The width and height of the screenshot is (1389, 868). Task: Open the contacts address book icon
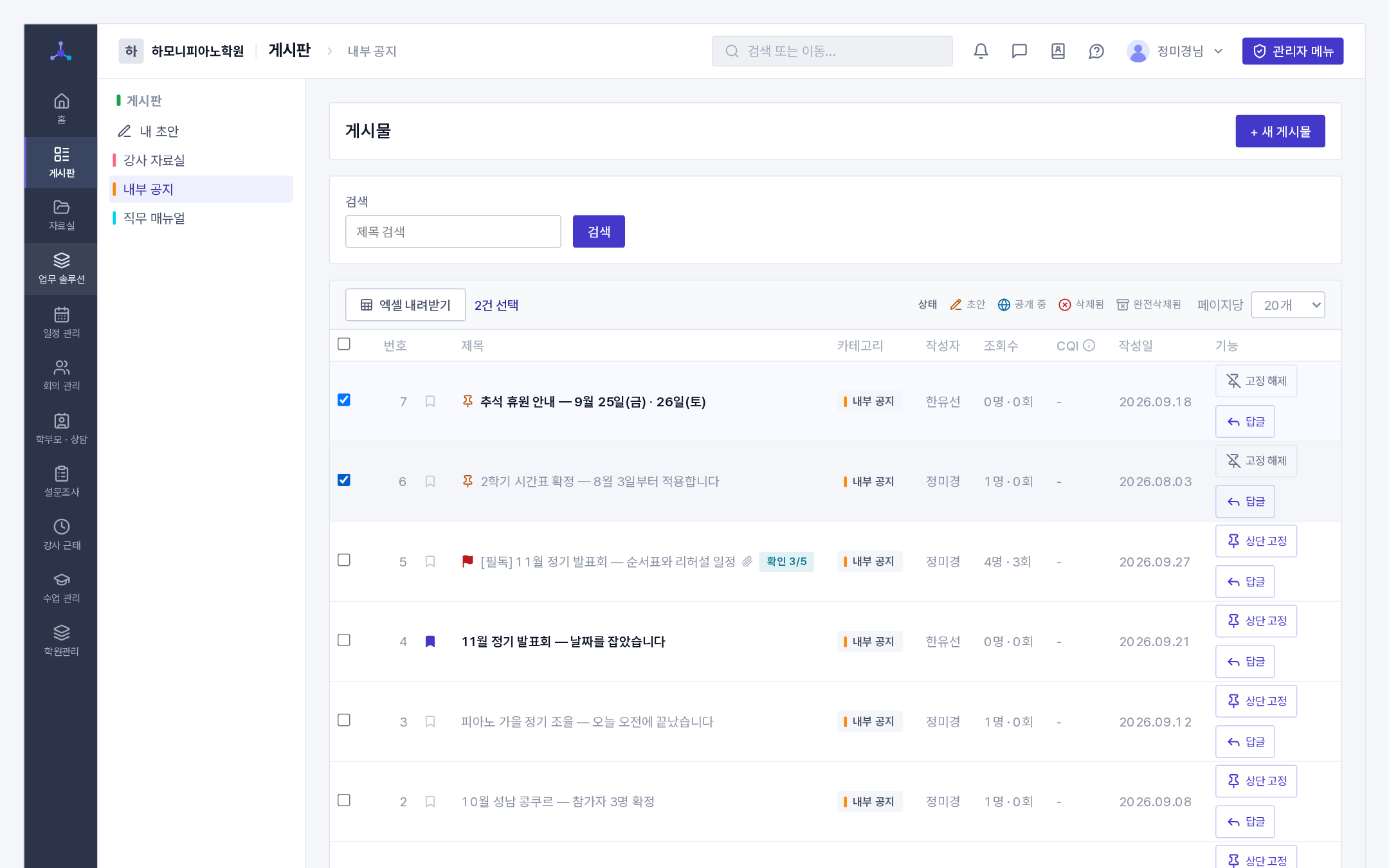(1058, 51)
